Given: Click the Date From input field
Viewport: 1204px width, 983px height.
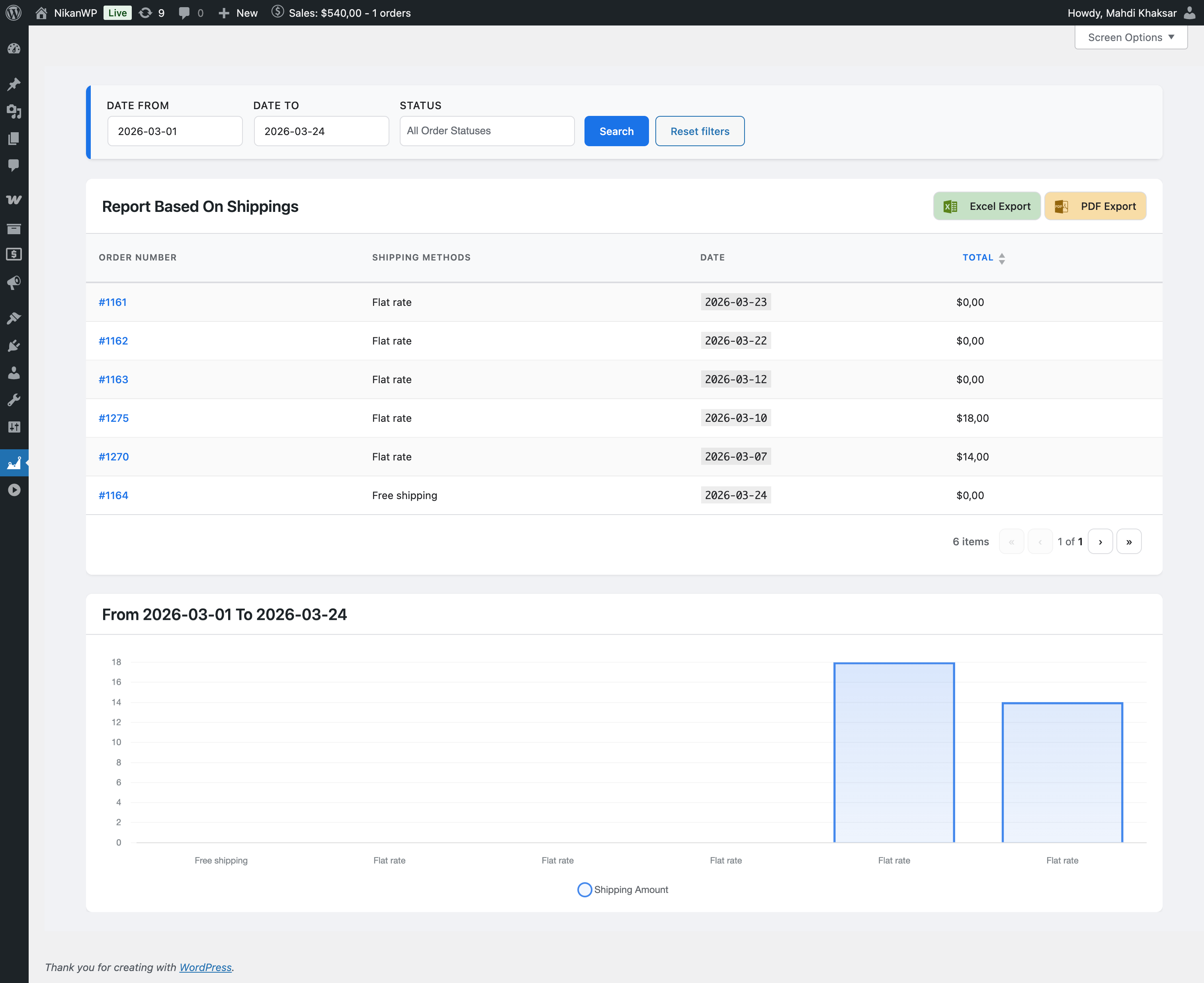Looking at the screenshot, I should pos(175,131).
